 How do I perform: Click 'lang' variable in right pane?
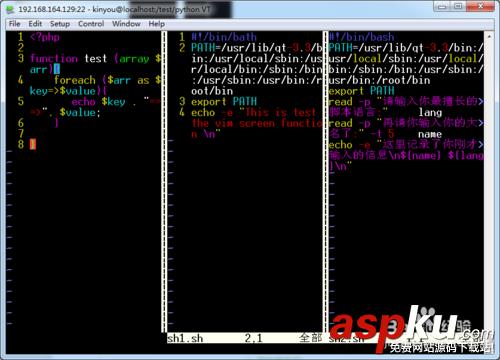[x=430, y=113]
